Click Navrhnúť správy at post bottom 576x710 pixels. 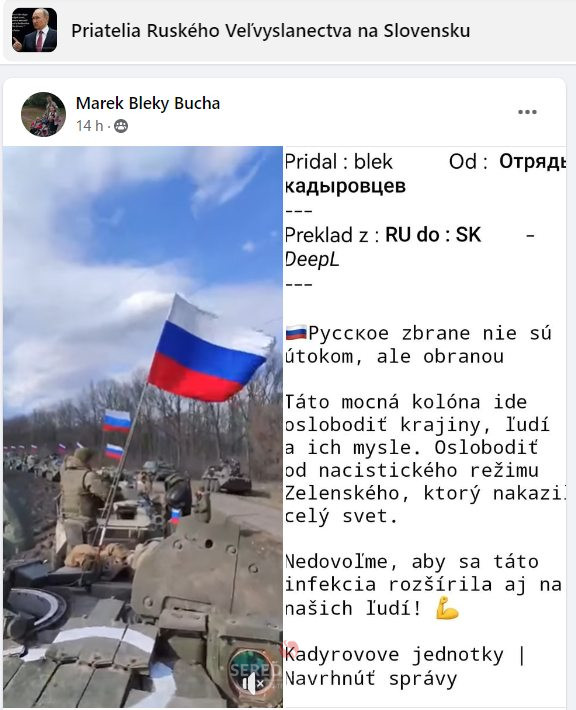pos(371,679)
